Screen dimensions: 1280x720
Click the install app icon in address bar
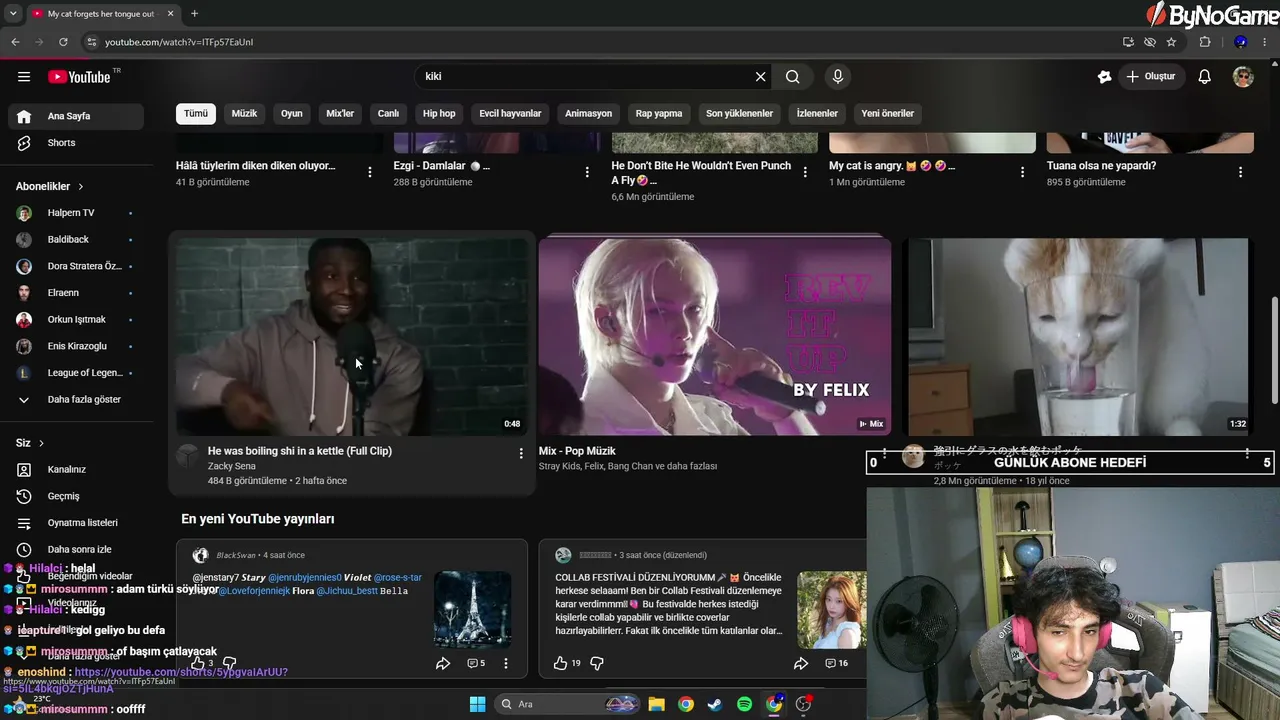click(x=1128, y=42)
